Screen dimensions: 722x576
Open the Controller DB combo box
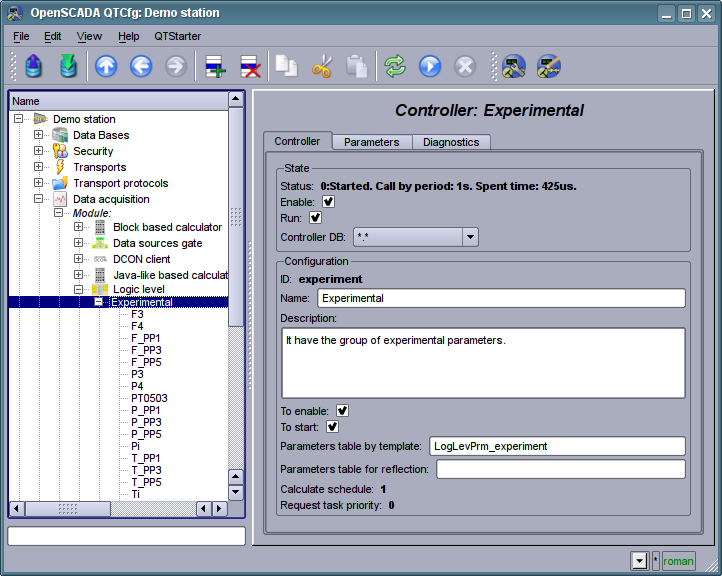tap(416, 237)
